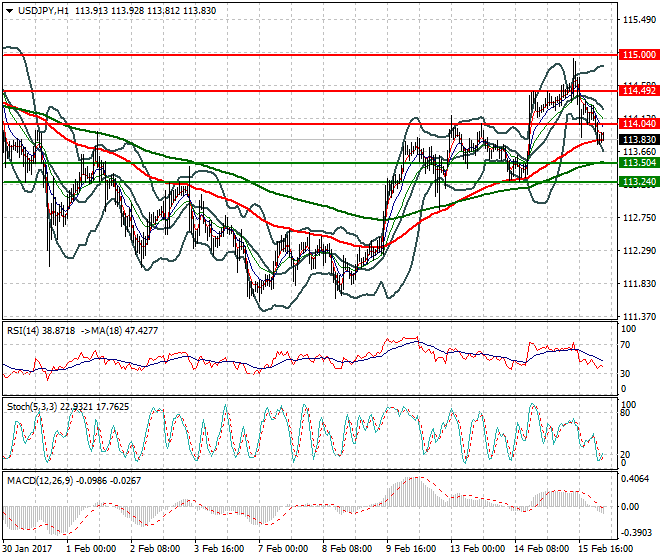
Task: Click the -0.3903 MACD scale value
Action: [x=636, y=533]
